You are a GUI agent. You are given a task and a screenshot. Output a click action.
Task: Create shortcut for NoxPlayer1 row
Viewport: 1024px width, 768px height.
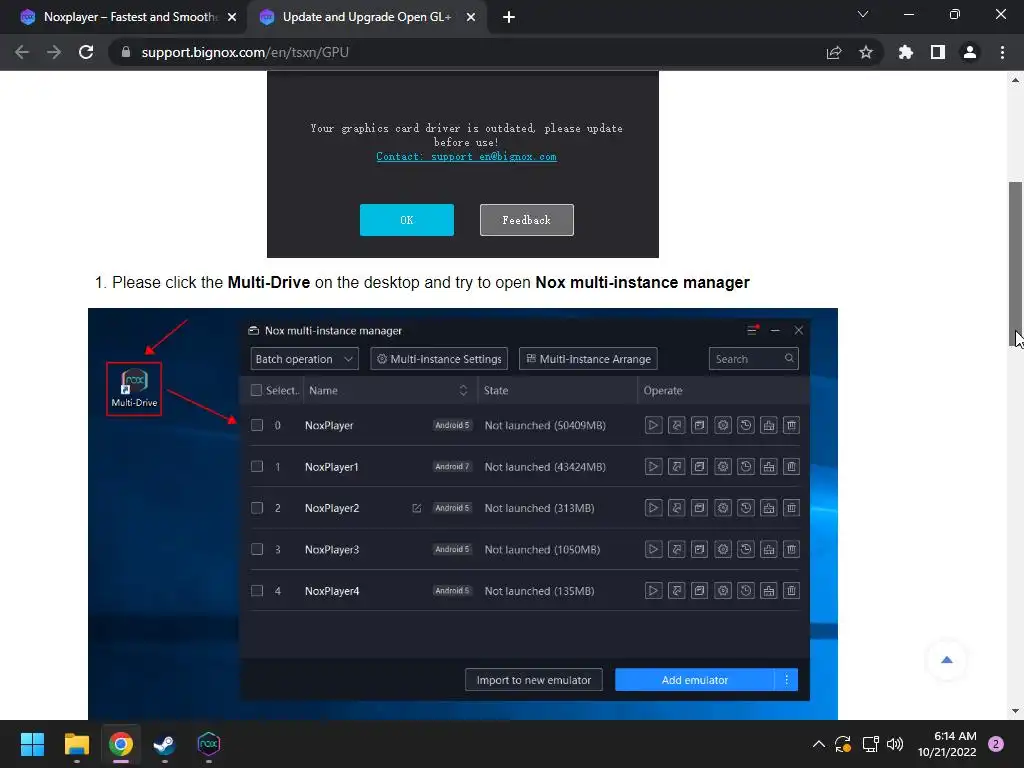(677, 467)
